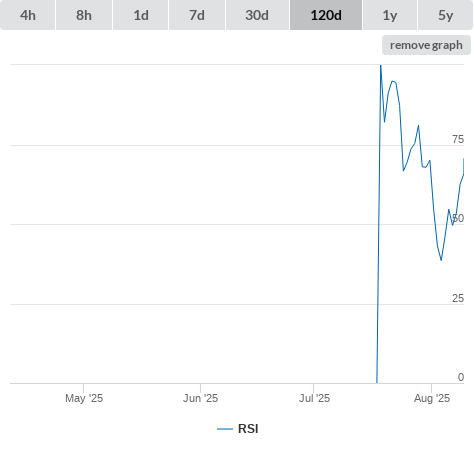Select the Aug '25 axis label
Screen dimensions: 474x455
point(432,398)
